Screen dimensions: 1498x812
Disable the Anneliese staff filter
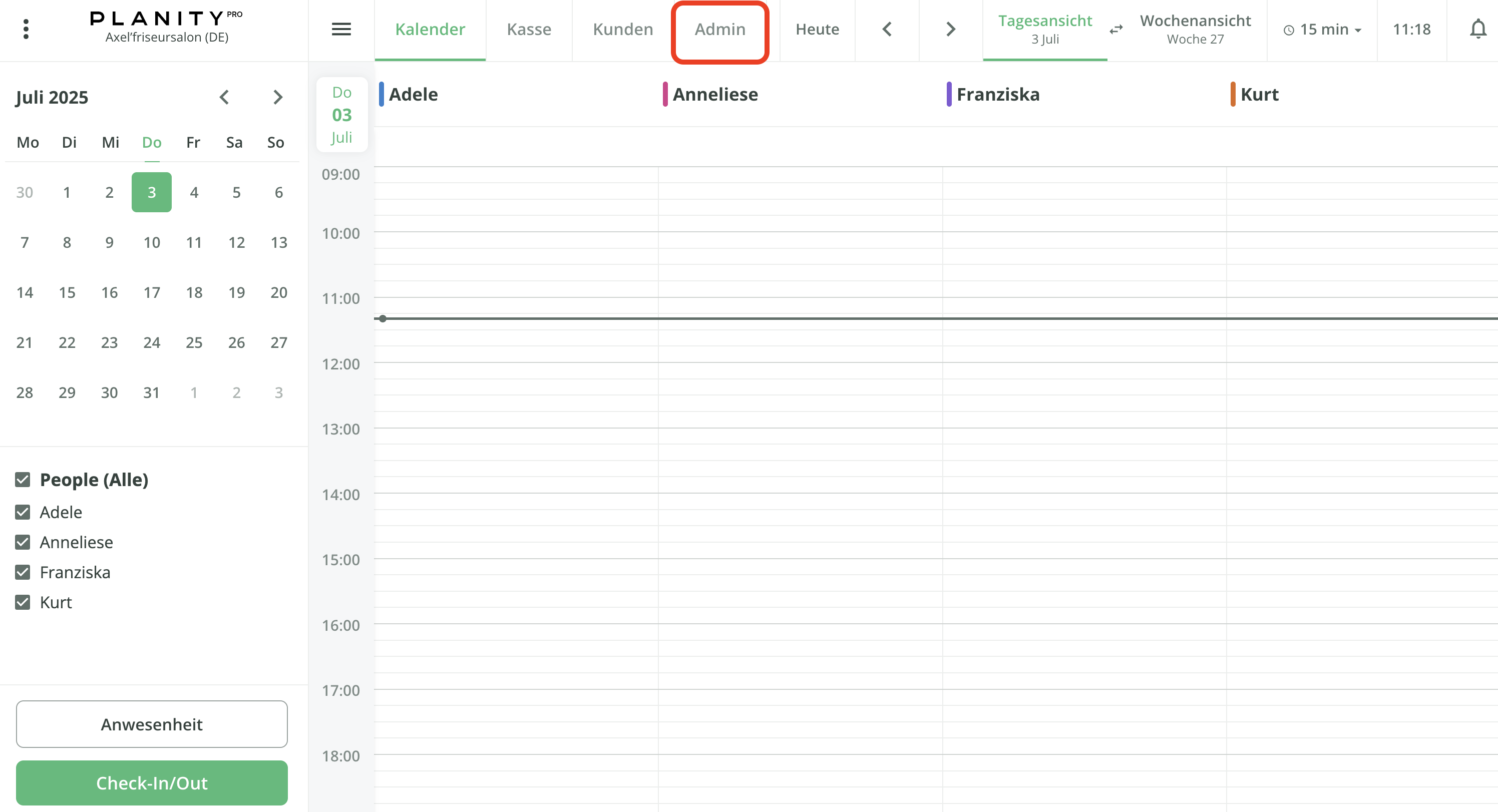click(x=23, y=542)
